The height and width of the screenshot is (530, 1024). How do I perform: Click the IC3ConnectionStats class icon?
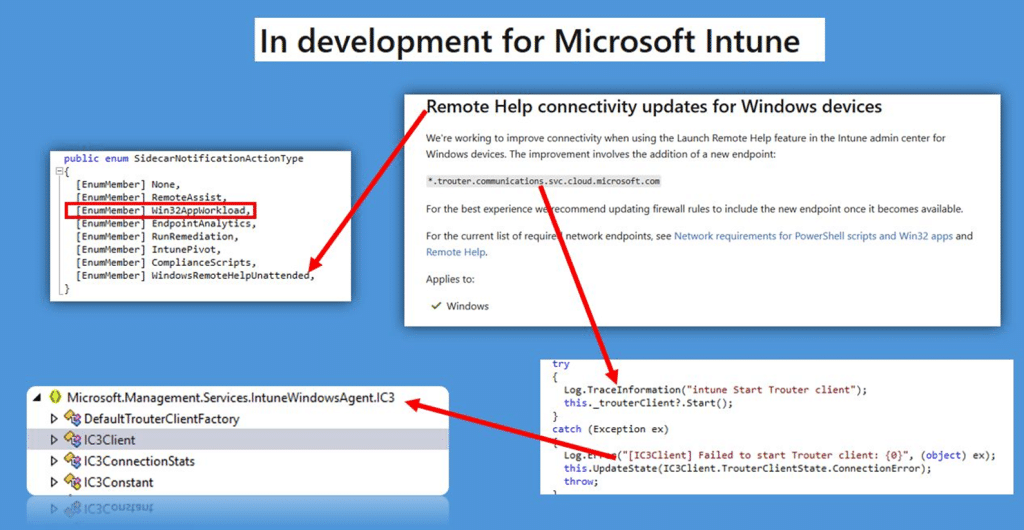[x=73, y=461]
